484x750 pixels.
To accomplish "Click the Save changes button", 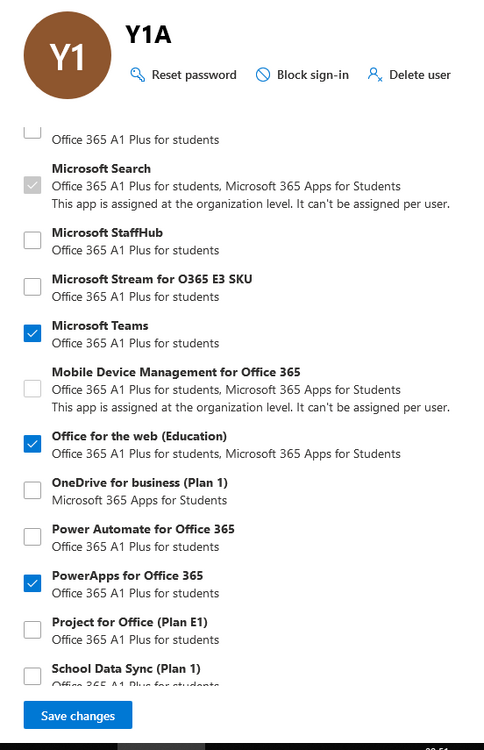I will click(78, 715).
